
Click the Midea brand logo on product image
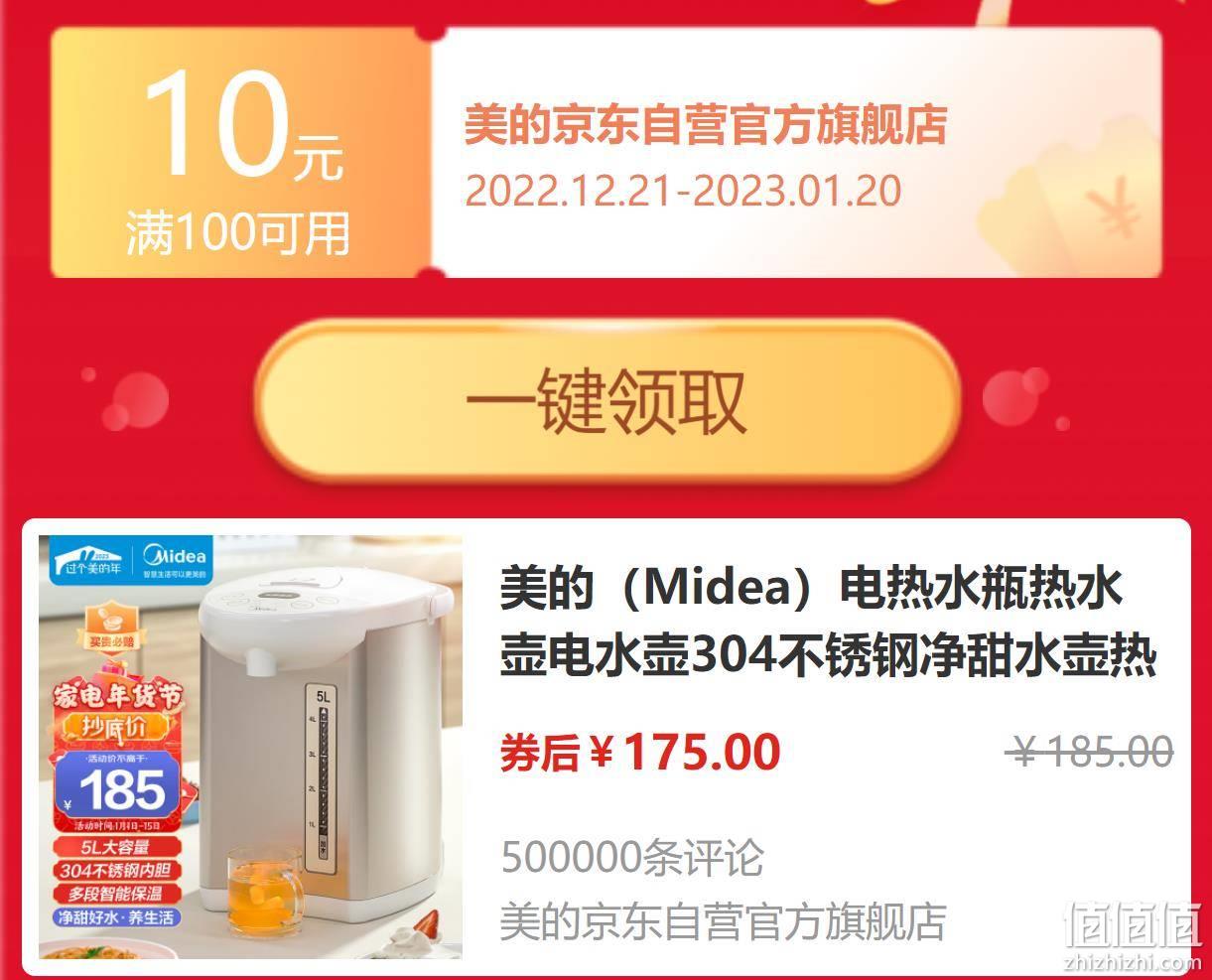tap(174, 560)
